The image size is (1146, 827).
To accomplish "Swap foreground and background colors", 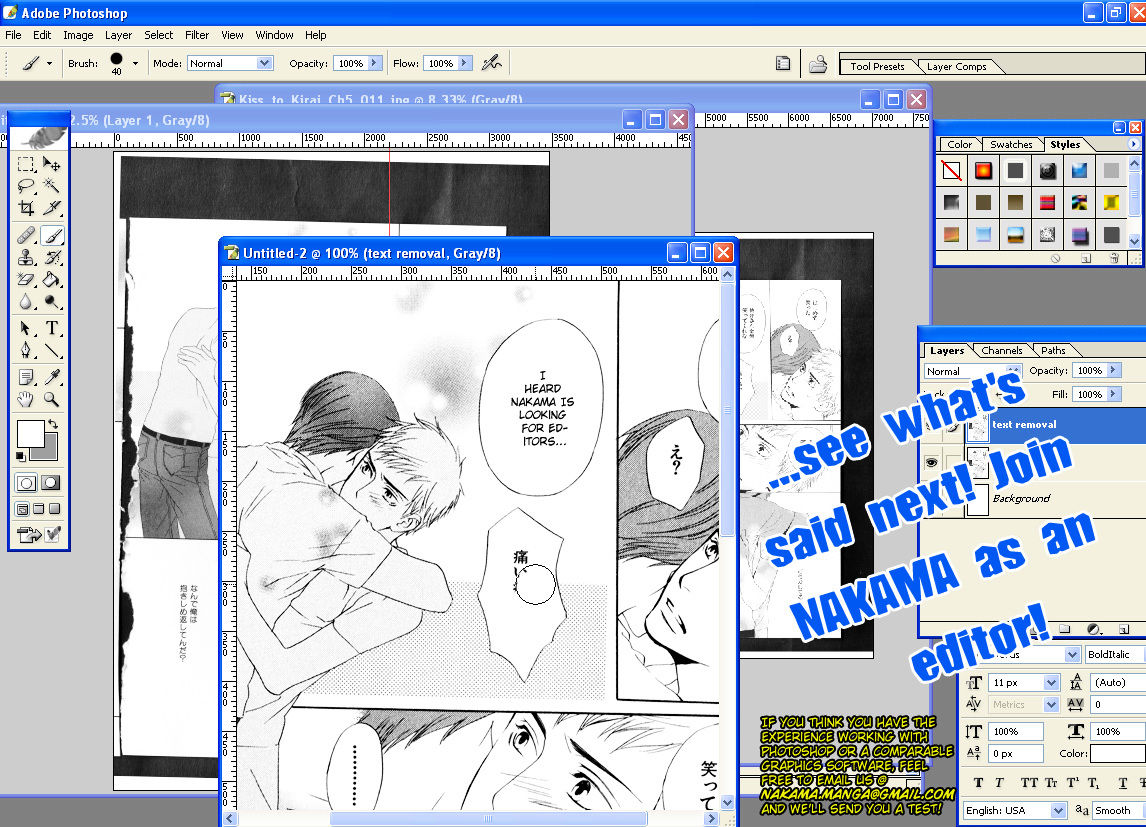I will point(53,424).
